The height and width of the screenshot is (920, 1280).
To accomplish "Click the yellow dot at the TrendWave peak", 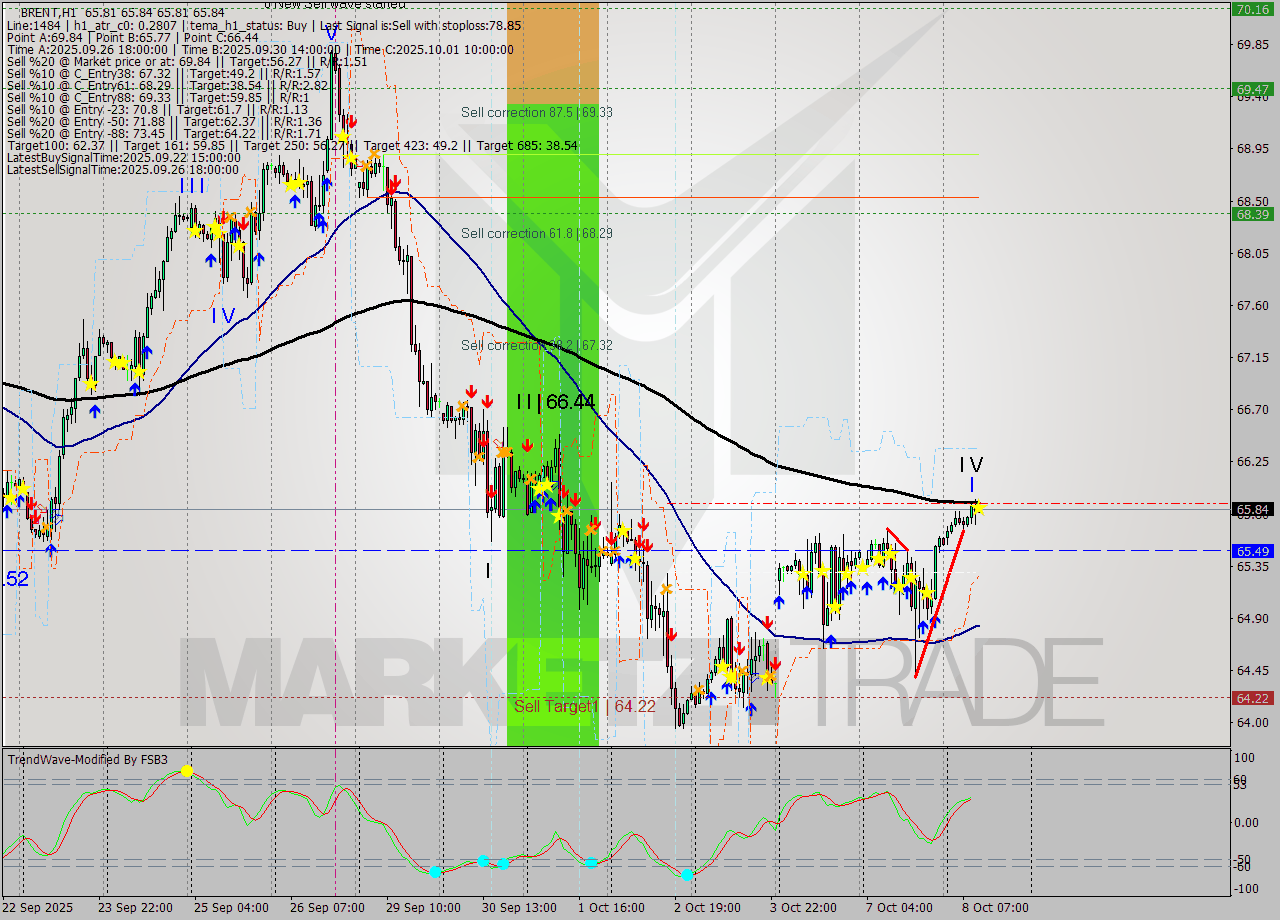I will click(x=186, y=770).
